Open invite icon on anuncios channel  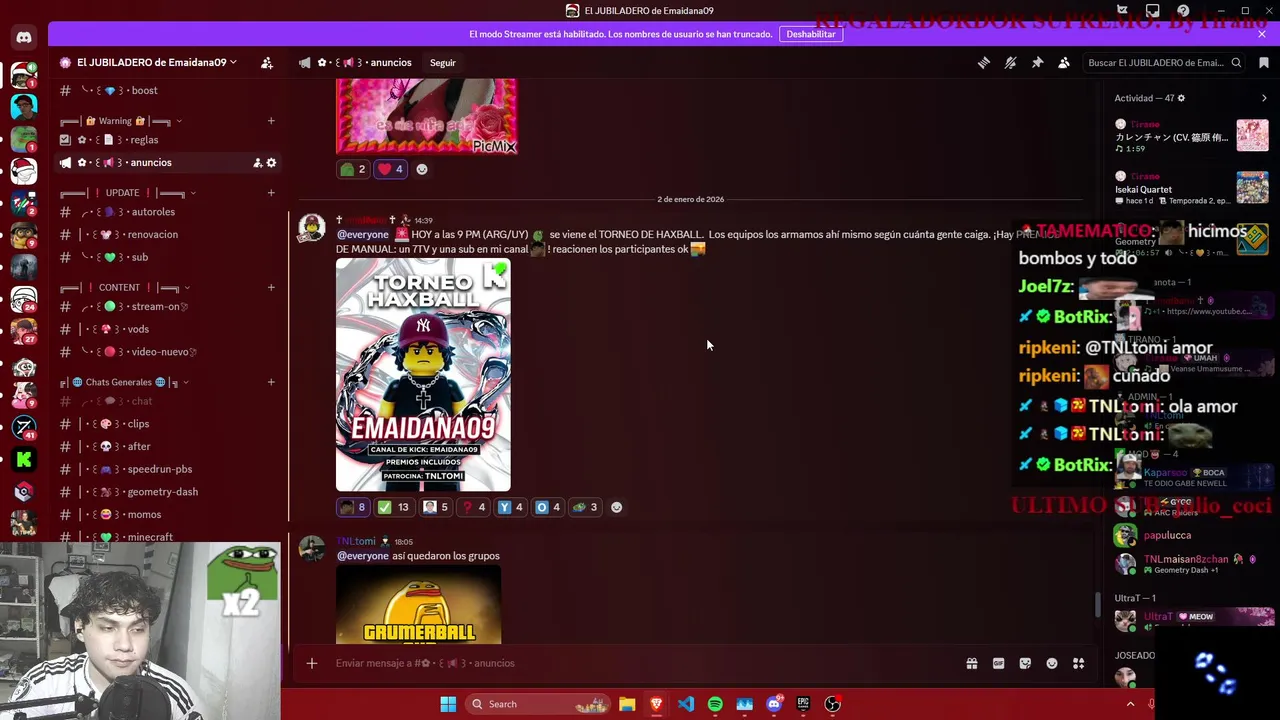[257, 163]
